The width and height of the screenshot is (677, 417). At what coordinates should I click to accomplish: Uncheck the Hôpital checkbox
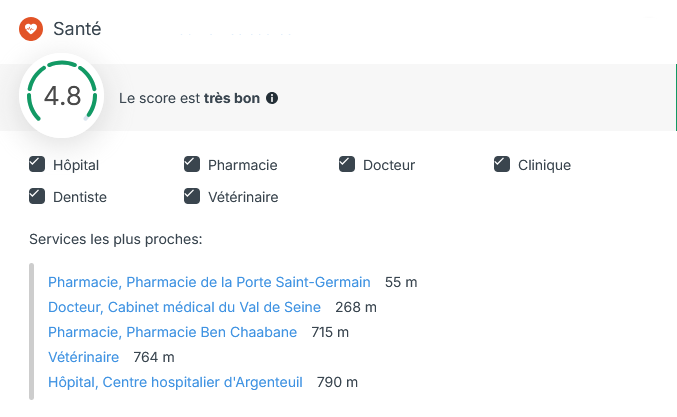[37, 165]
